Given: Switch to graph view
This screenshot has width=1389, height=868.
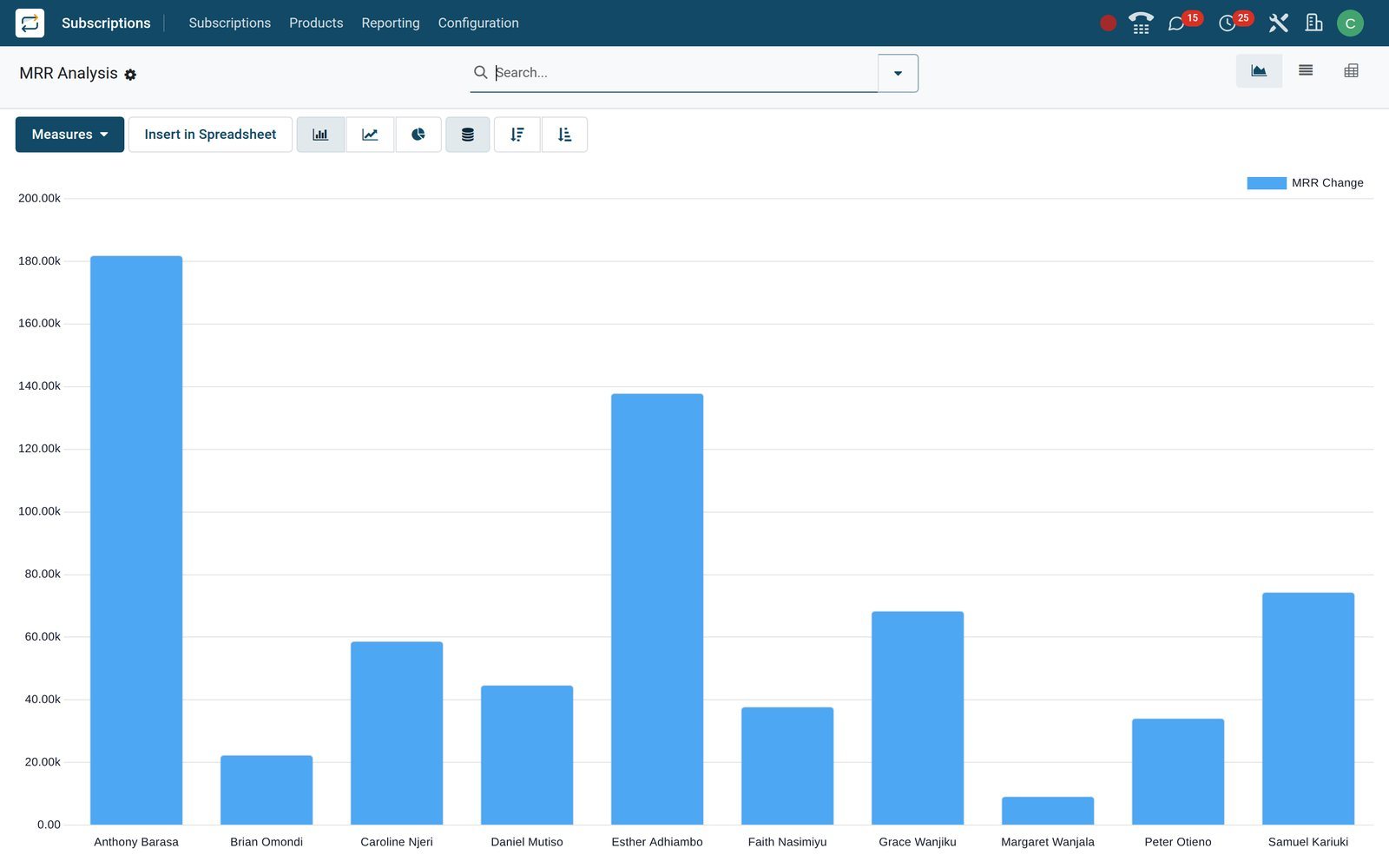Looking at the screenshot, I should pyautogui.click(x=1259, y=71).
